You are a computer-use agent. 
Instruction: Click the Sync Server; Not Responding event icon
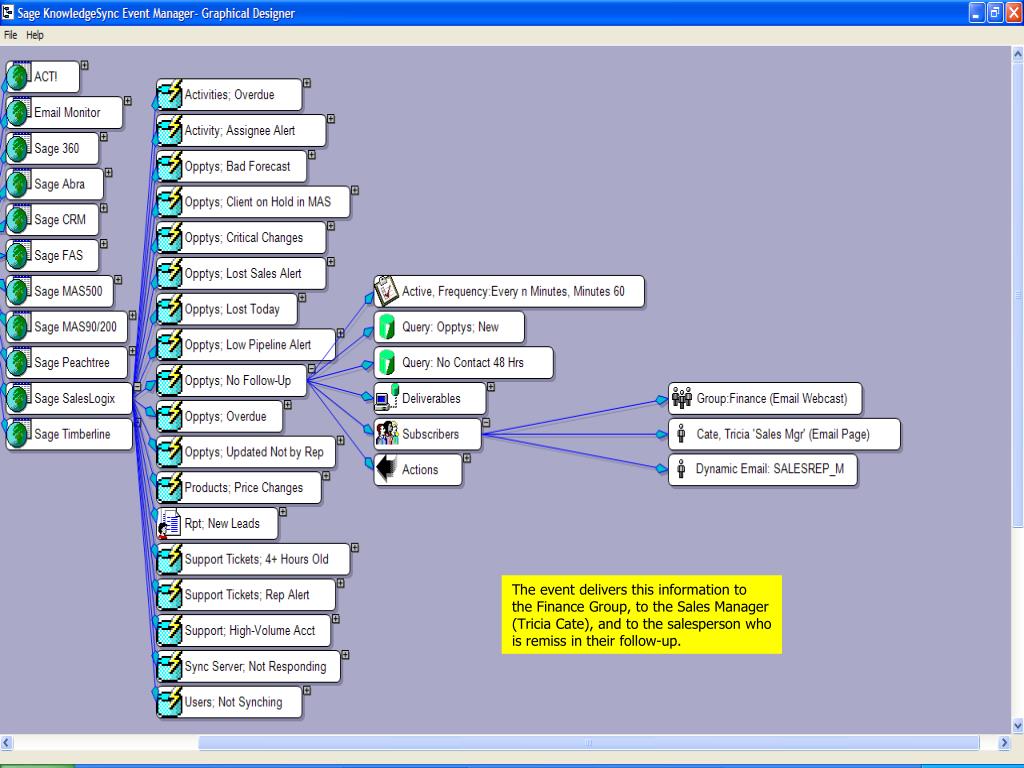170,667
